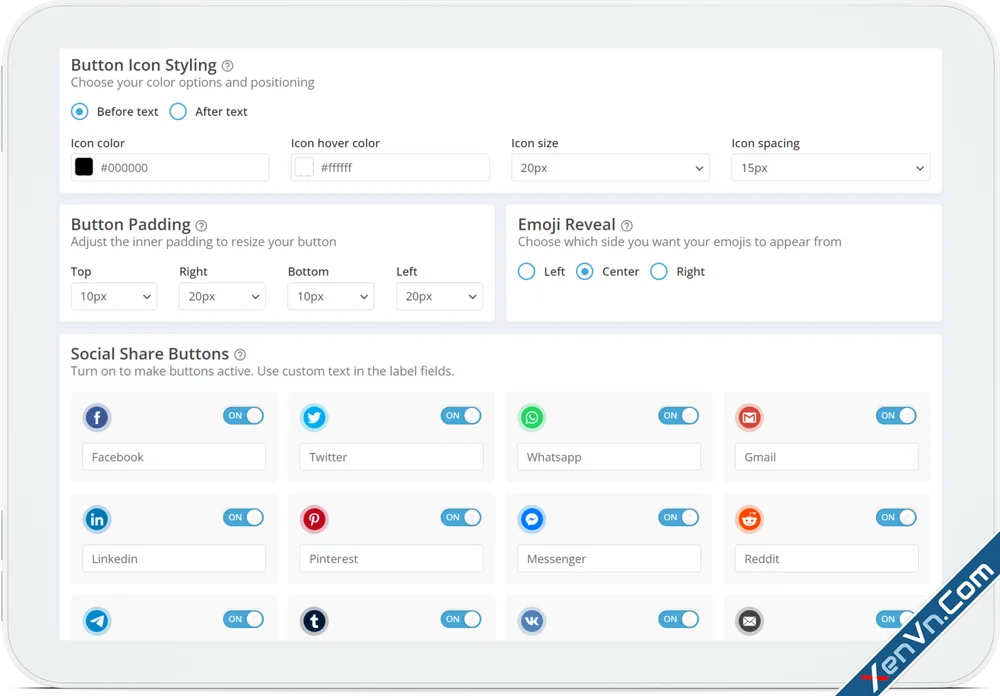
Task: Click the Twitter bird icon
Action: click(314, 418)
